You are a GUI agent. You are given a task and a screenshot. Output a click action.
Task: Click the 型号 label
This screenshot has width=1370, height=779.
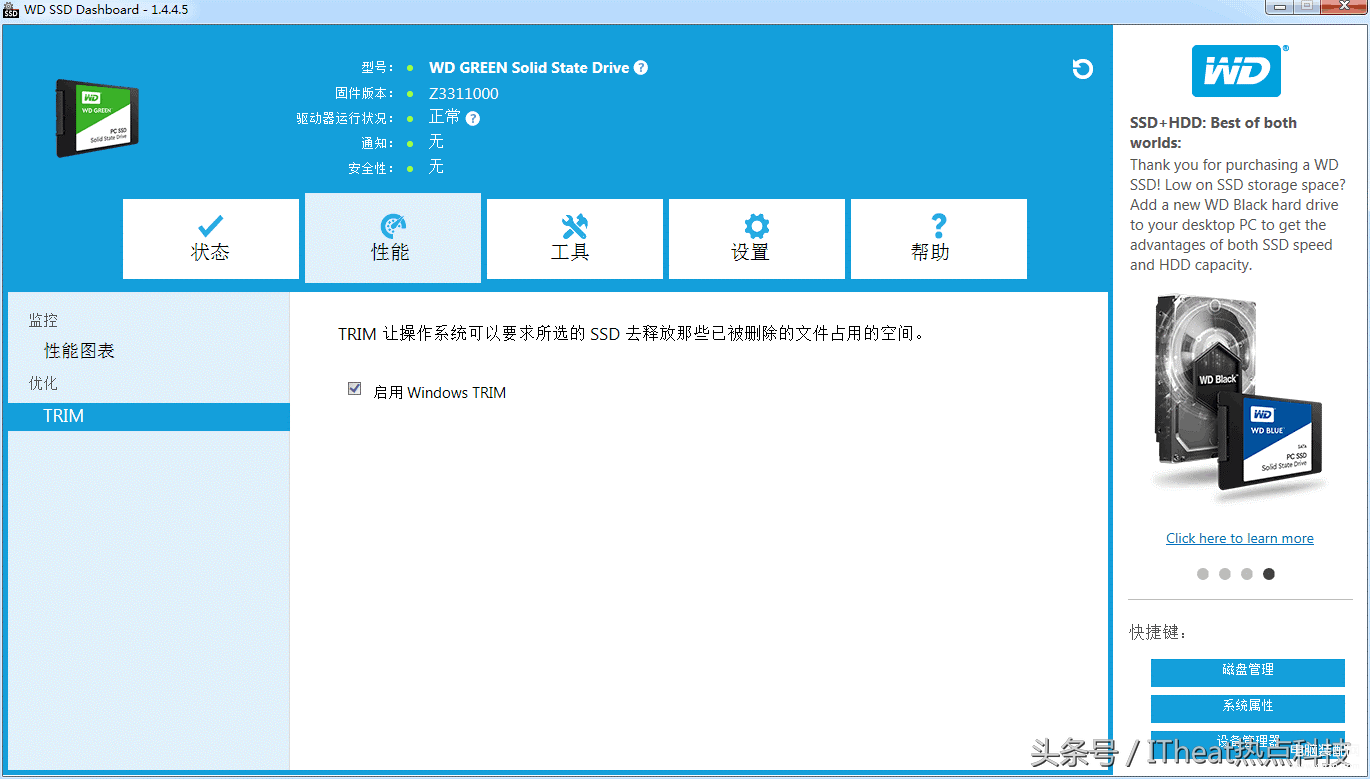[378, 68]
